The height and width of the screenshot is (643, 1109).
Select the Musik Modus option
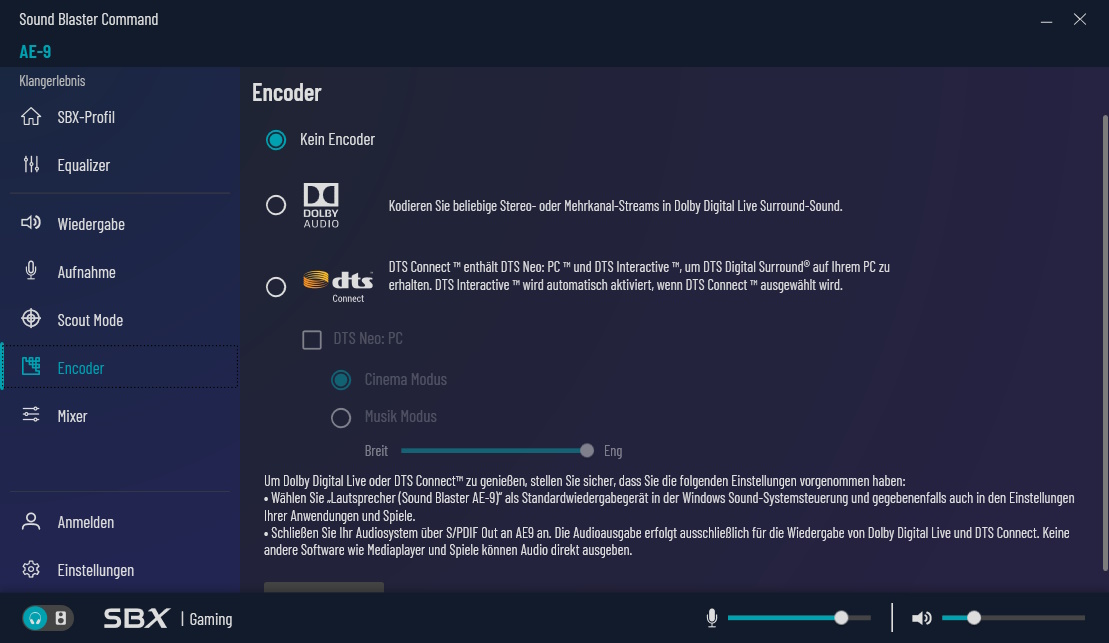coord(340,417)
